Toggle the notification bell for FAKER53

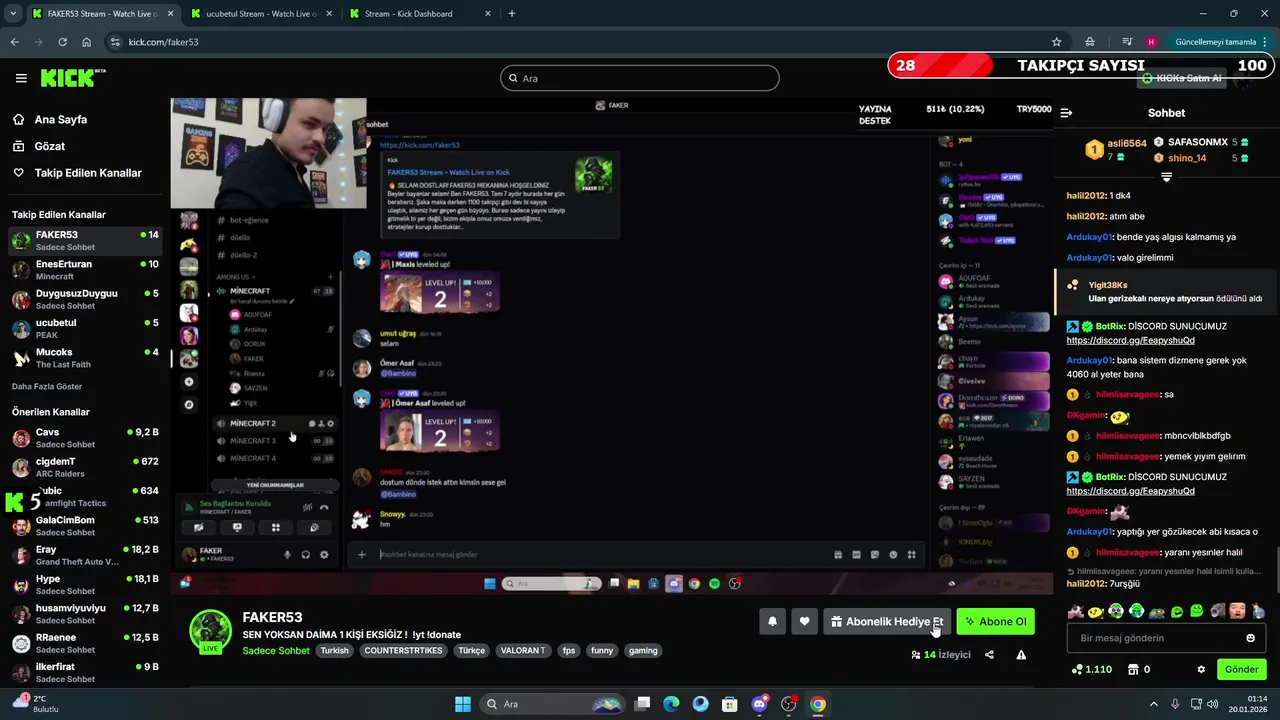(772, 622)
